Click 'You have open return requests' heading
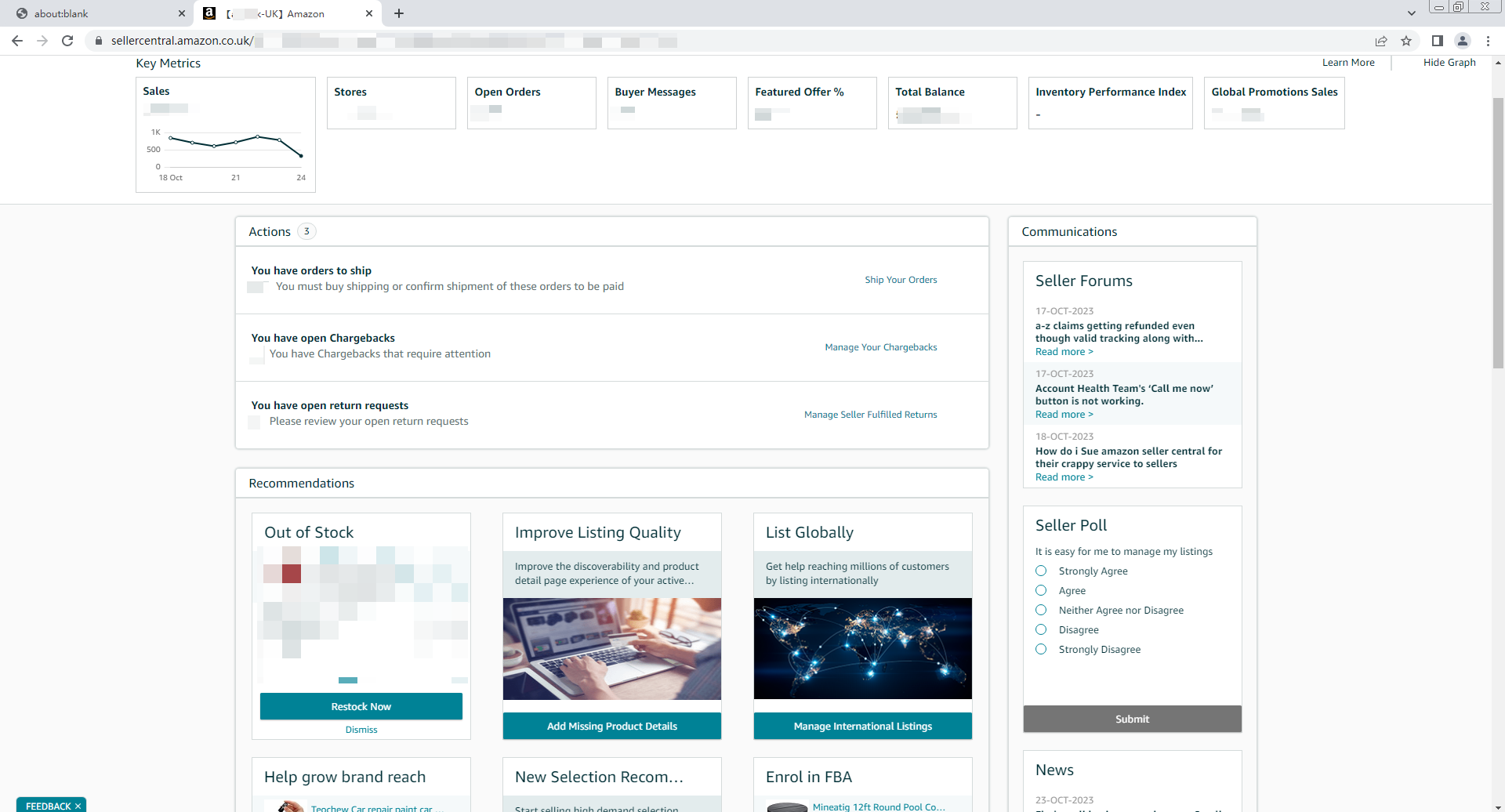Screen dimensions: 1505x812 pos(330,405)
